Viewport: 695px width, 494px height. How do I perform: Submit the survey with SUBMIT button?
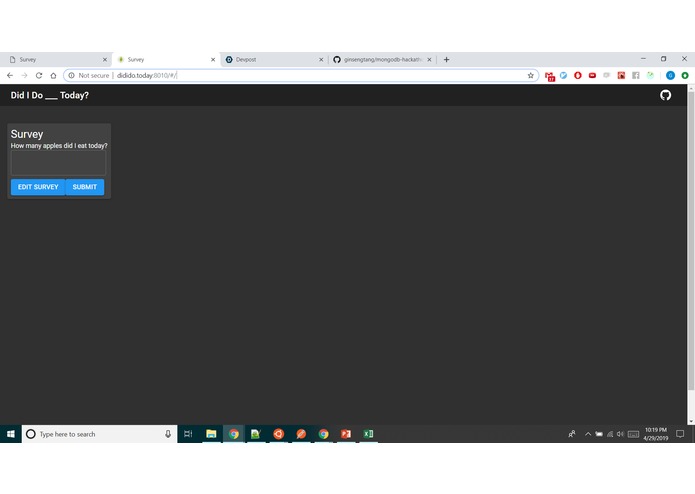(x=85, y=187)
